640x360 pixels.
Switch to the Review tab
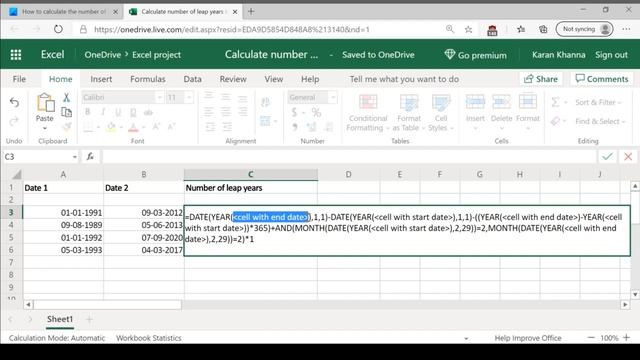233,79
